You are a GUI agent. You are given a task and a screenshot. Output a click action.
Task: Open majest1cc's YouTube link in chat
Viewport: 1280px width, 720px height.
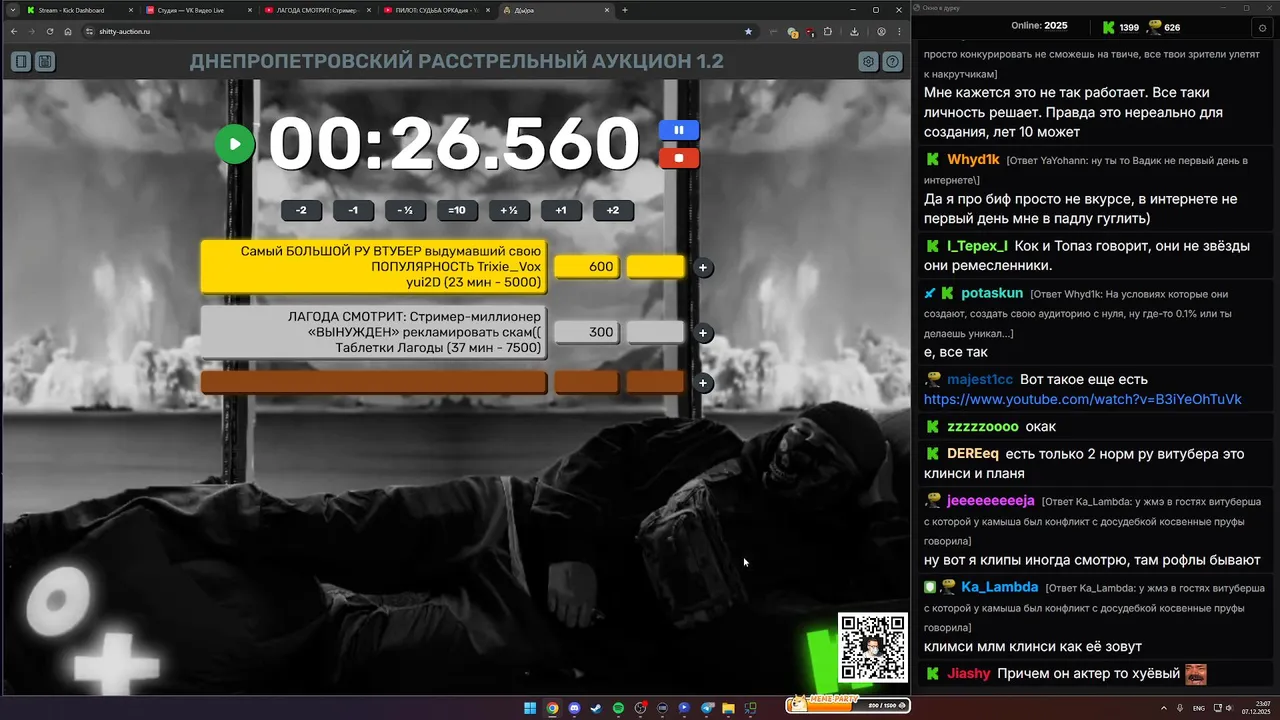pos(1082,399)
